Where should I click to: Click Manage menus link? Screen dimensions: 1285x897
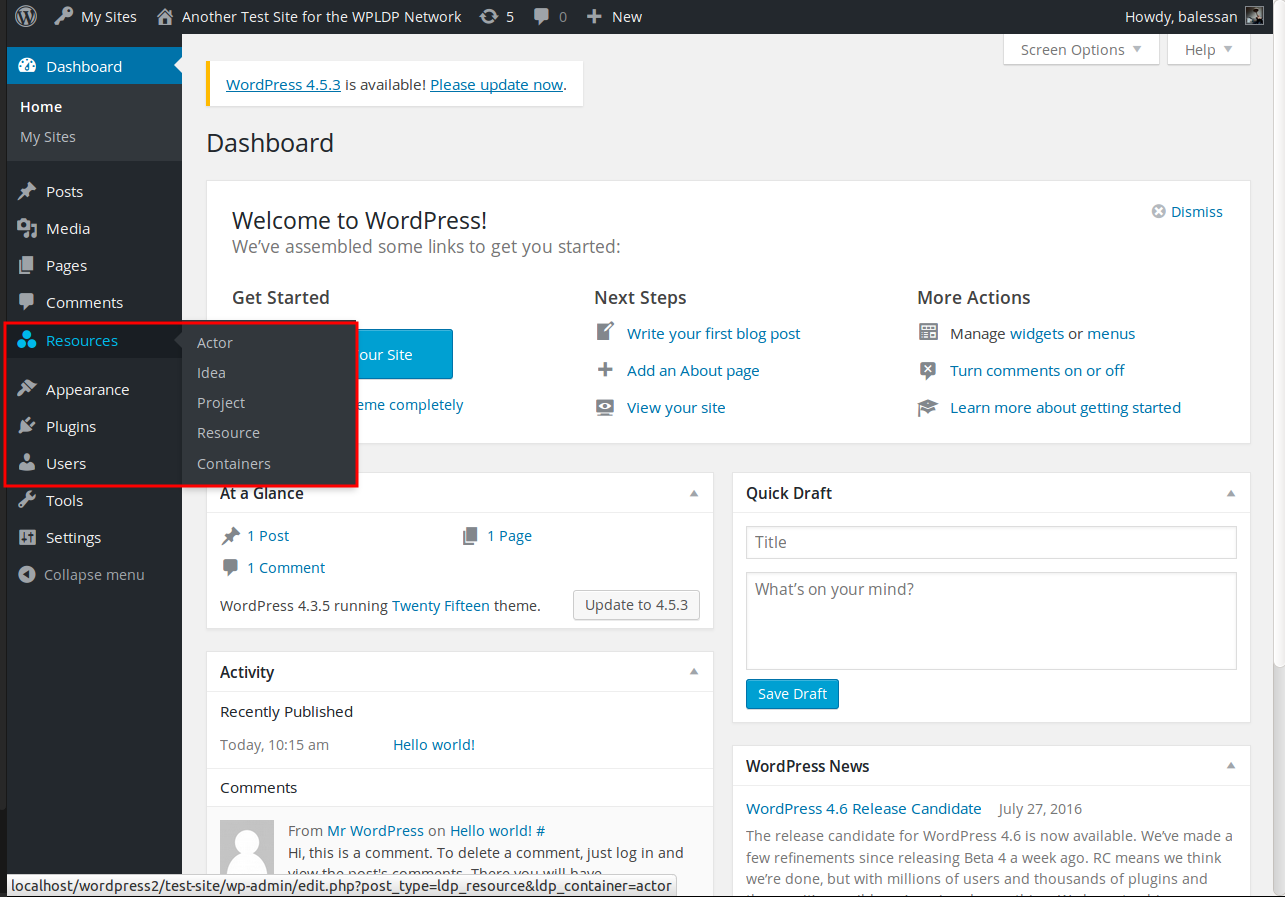coord(1111,334)
